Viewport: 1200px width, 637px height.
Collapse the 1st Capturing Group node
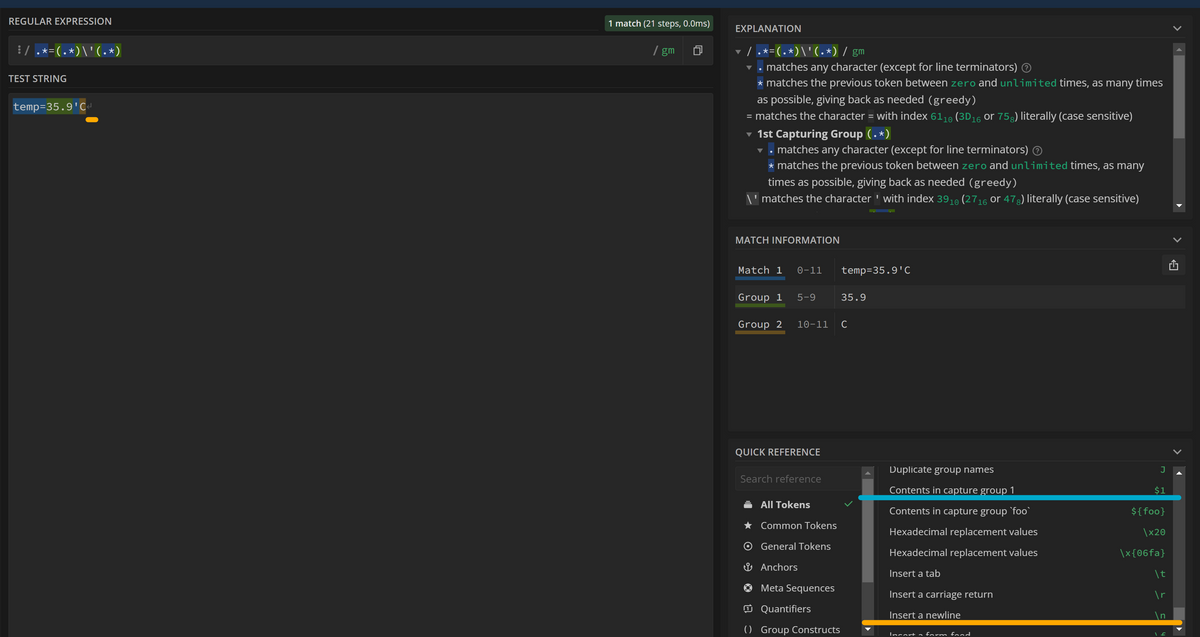tap(749, 134)
